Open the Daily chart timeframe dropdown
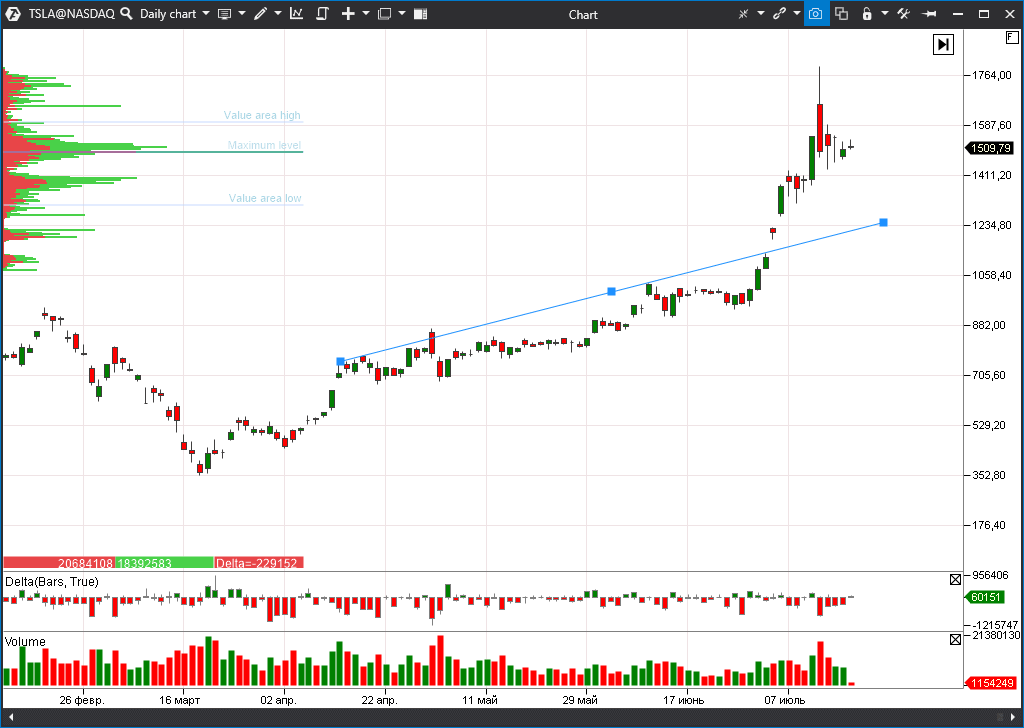The width and height of the screenshot is (1024, 728). pyautogui.click(x=174, y=14)
